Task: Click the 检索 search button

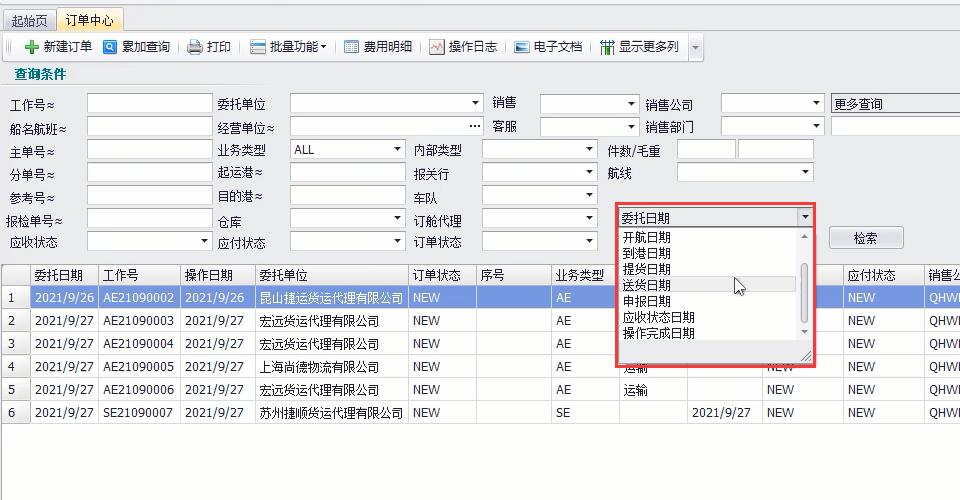Action: (x=865, y=238)
